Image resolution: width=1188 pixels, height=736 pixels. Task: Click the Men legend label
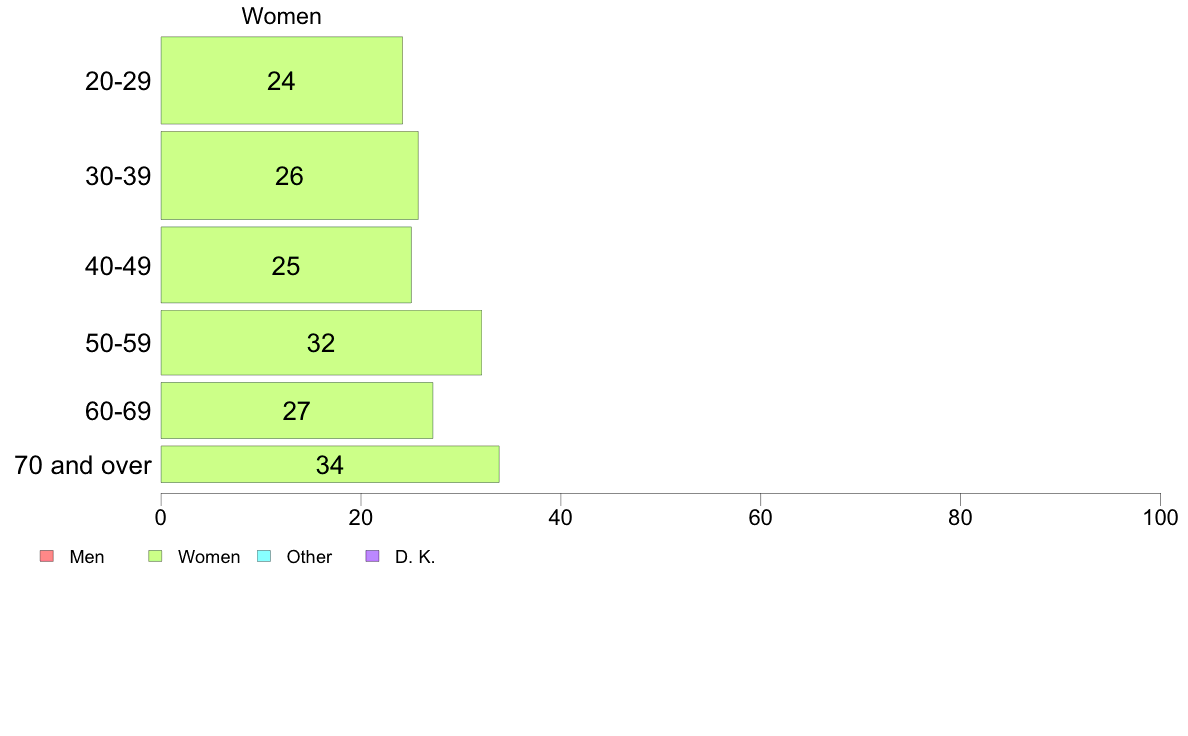pos(87,557)
